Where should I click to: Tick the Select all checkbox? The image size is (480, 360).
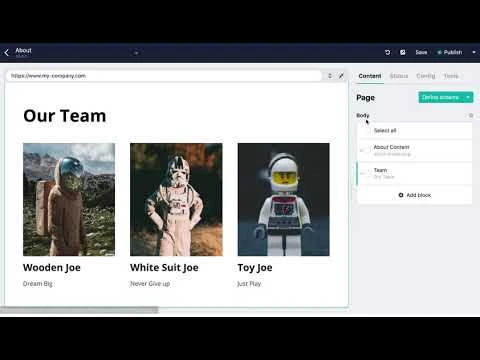368,130
